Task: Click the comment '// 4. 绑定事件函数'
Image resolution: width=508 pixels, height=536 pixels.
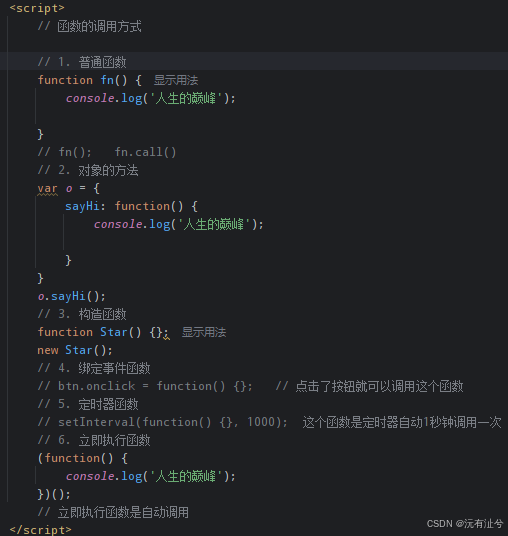Action: (94, 368)
